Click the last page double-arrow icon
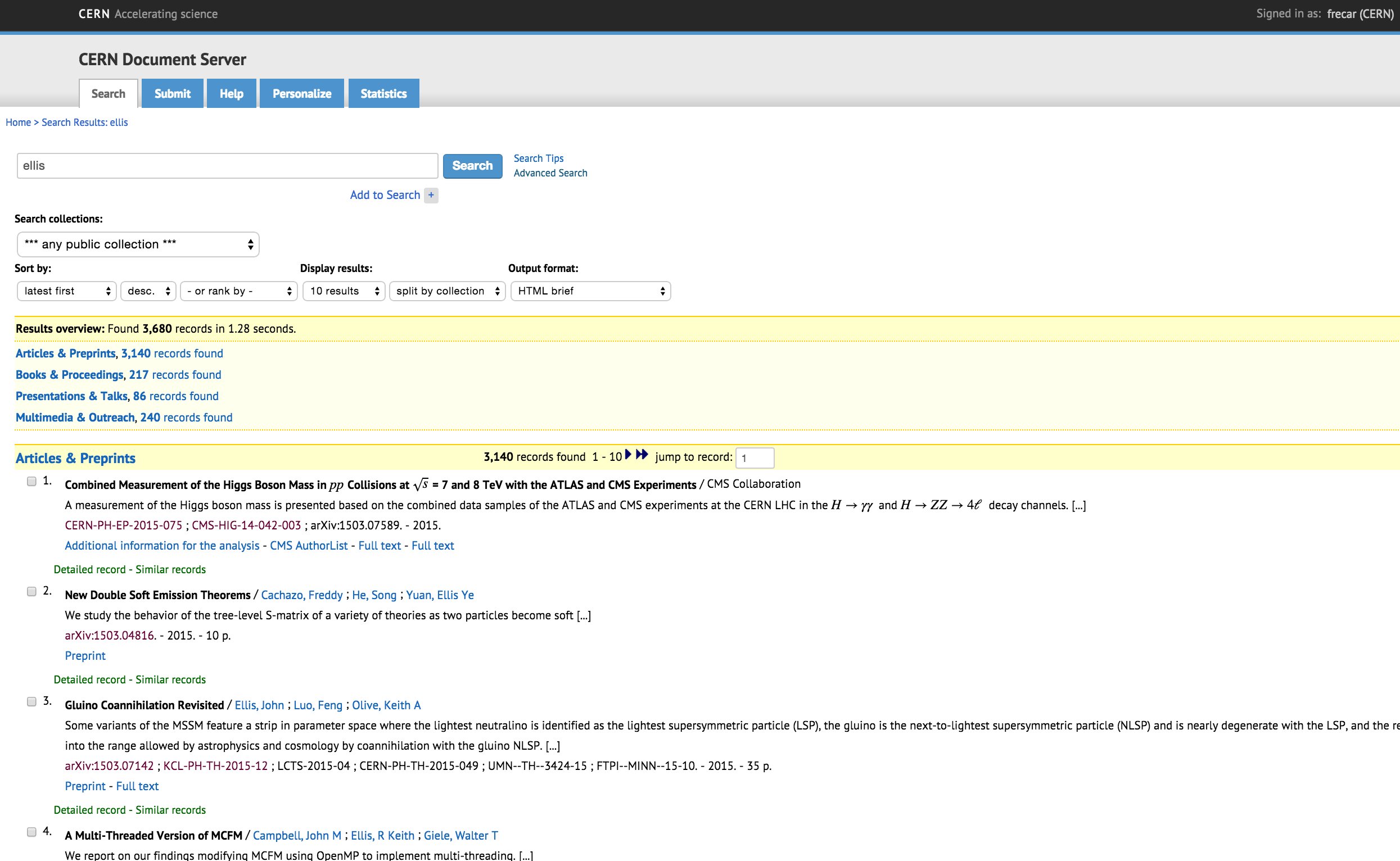 tap(642, 455)
